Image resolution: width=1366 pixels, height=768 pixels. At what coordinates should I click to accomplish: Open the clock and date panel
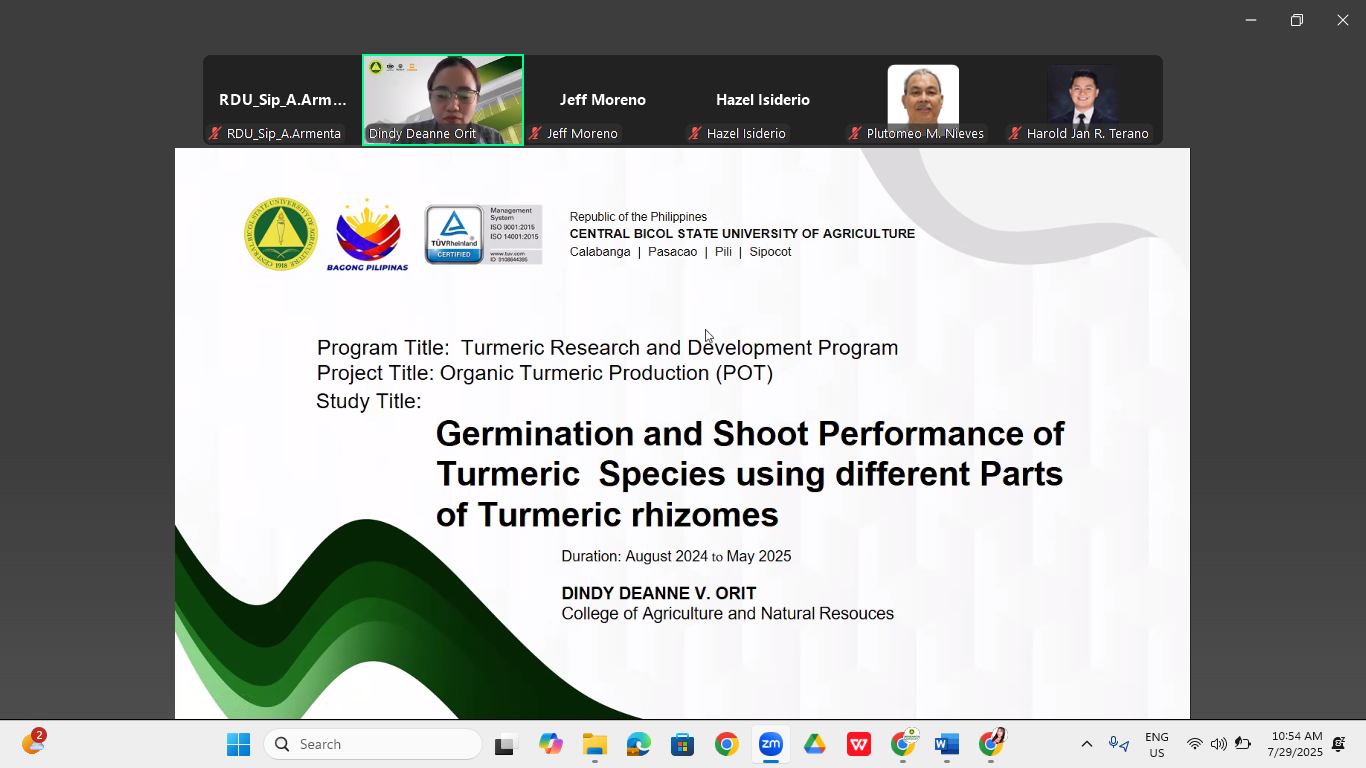point(1295,744)
